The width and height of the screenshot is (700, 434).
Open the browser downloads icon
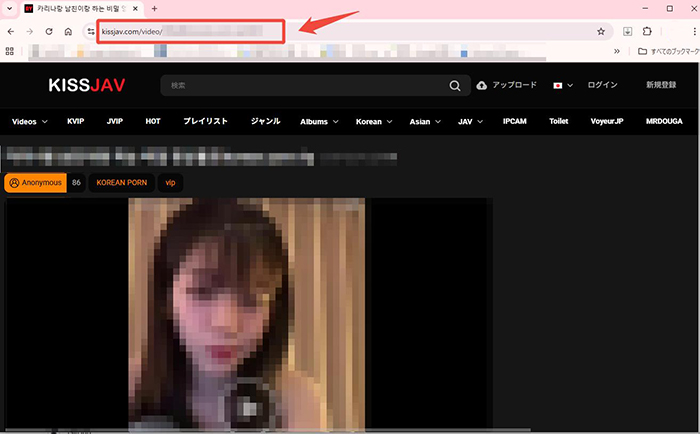[x=628, y=31]
